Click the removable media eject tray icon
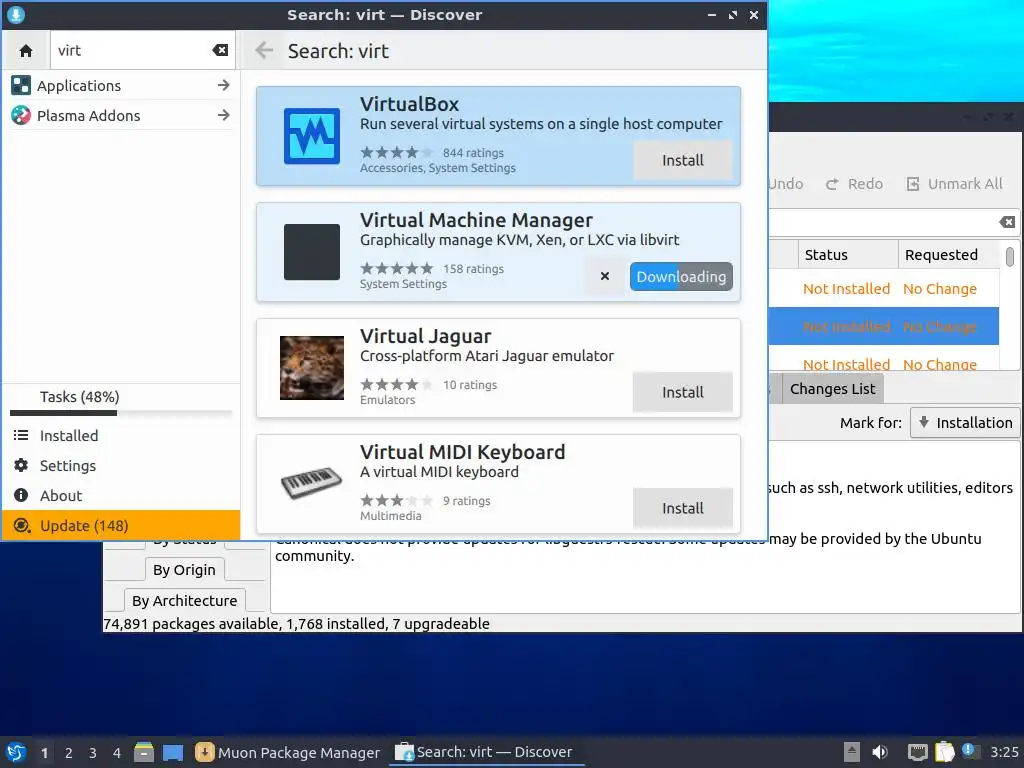Viewport: 1024px width, 768px height. pyautogui.click(x=851, y=752)
